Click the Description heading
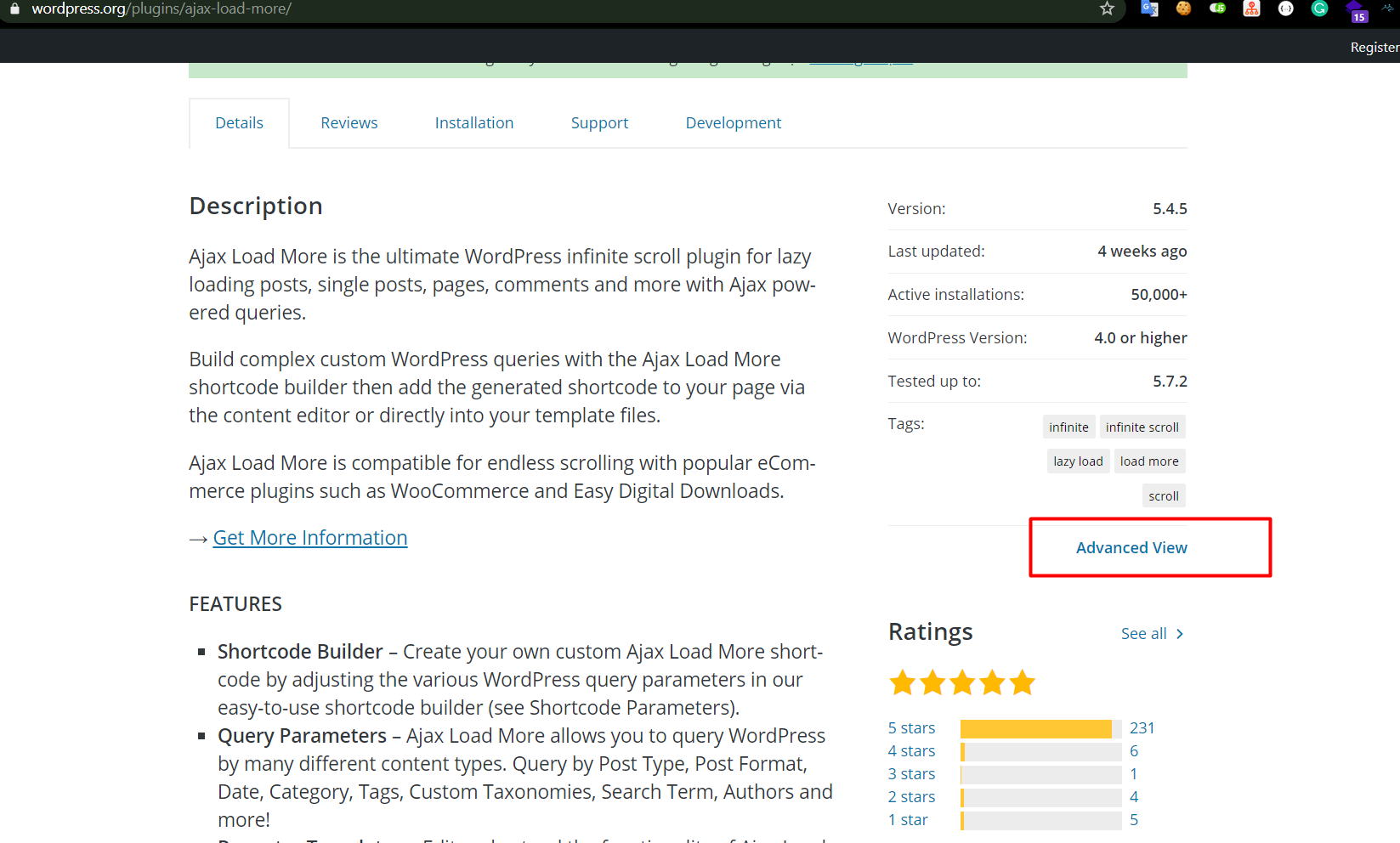 (256, 207)
